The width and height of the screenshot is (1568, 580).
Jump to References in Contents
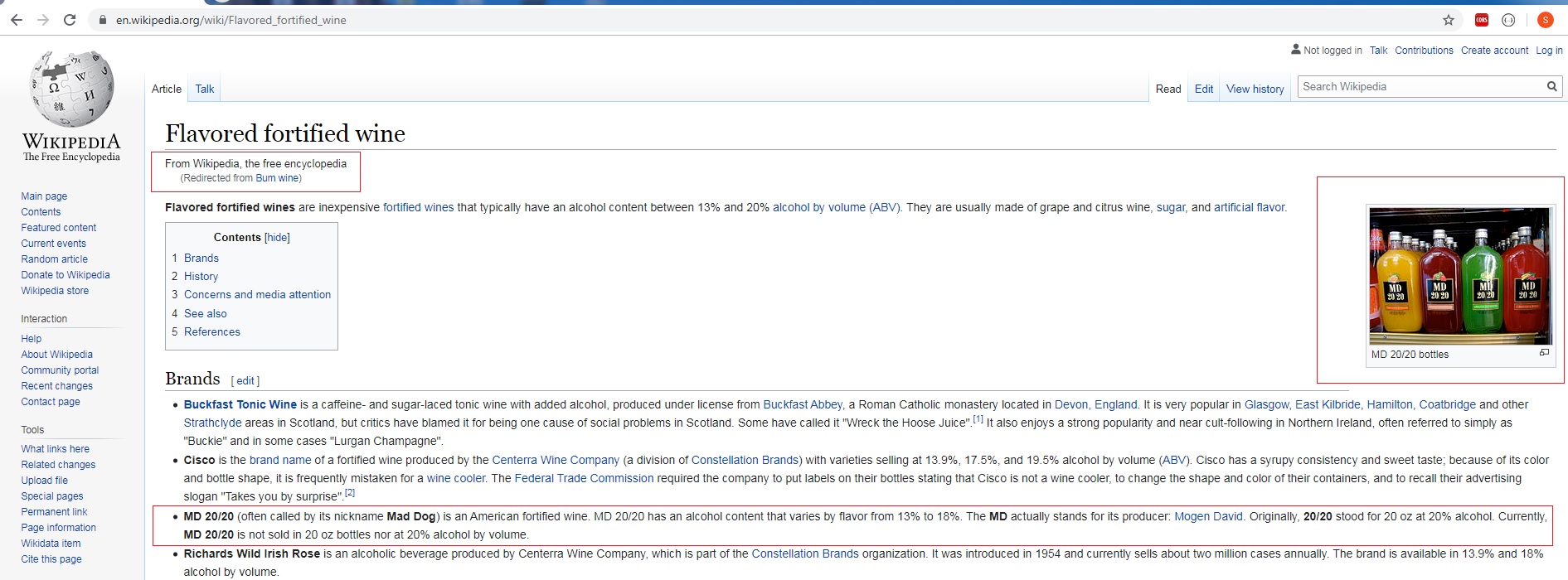point(212,331)
